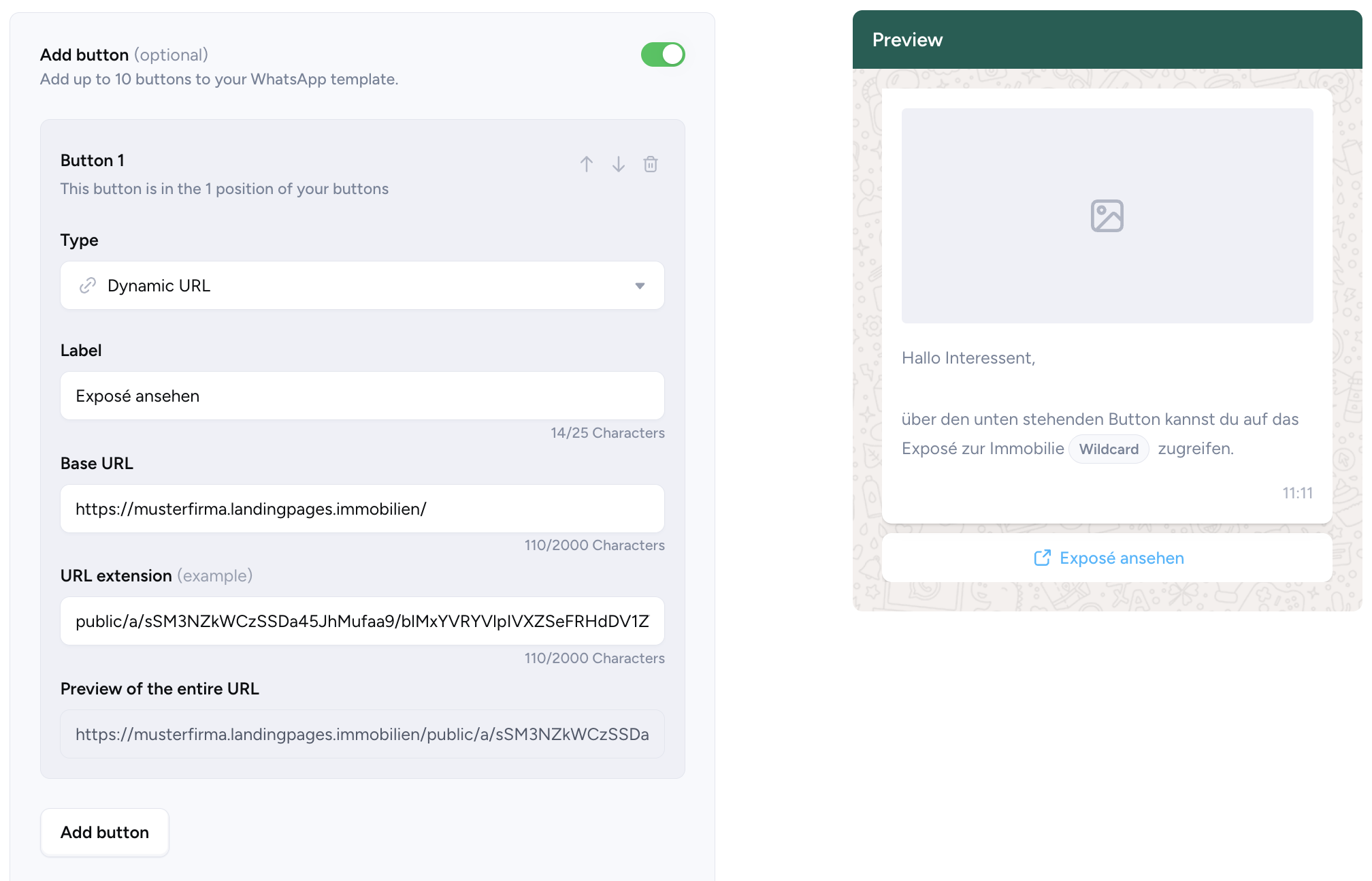Click 'Add button (optional)' section heading
The height and width of the screenshot is (881, 1372).
coord(125,54)
